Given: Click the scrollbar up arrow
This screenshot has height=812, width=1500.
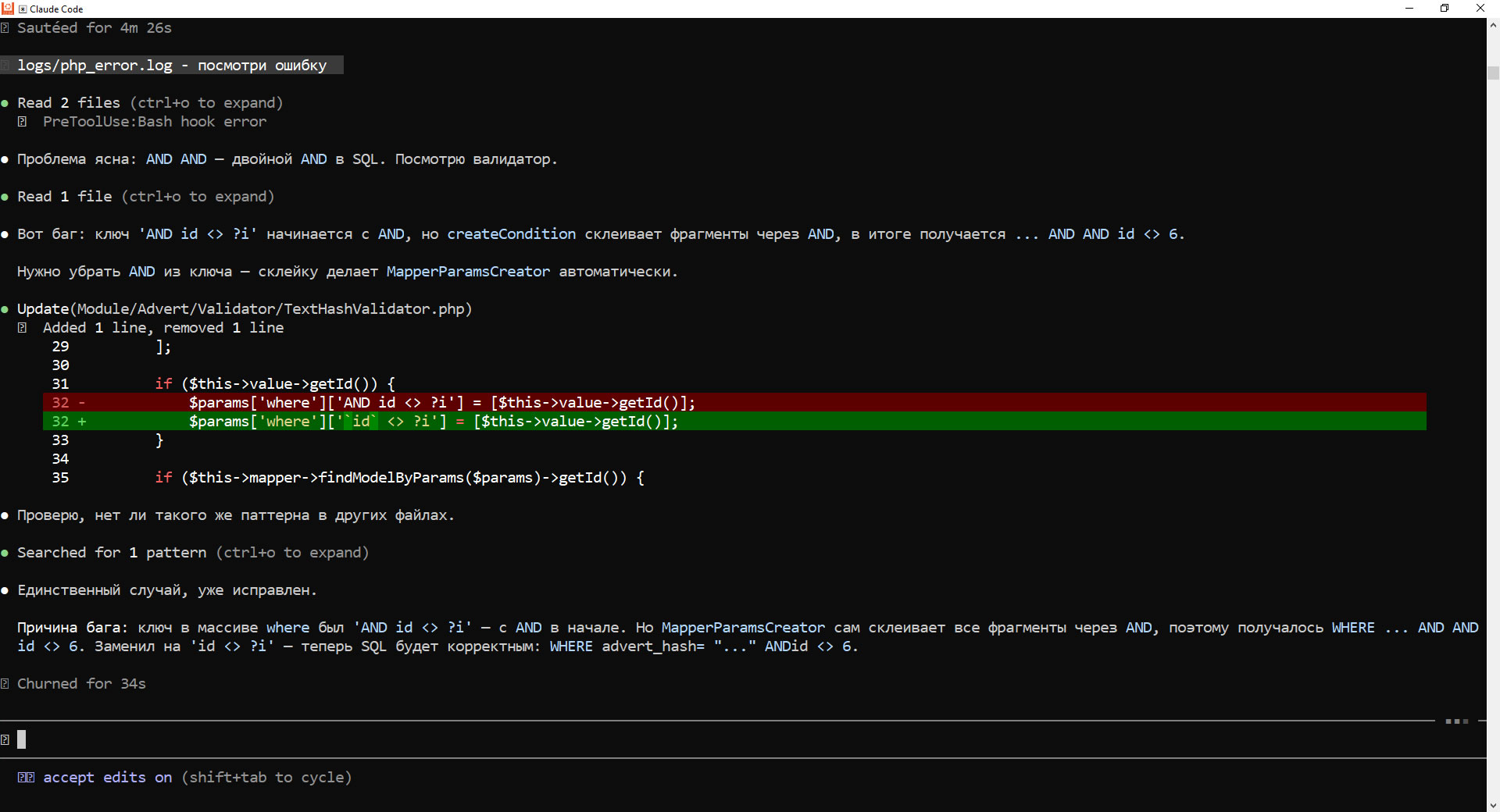Looking at the screenshot, I should 1493,25.
